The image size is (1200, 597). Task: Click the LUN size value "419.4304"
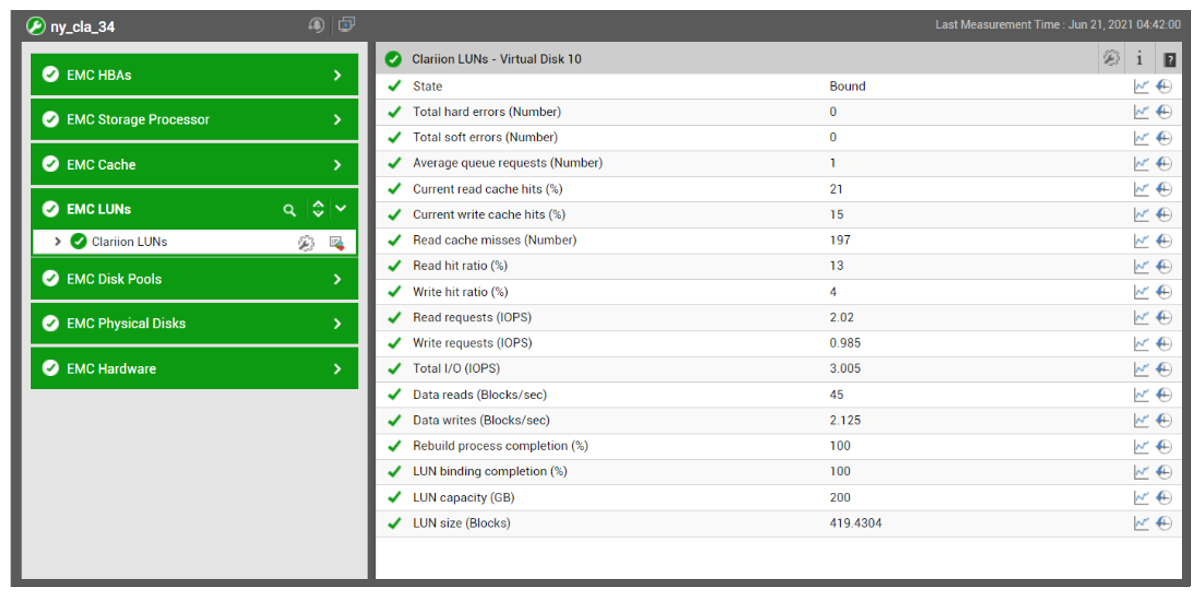(856, 523)
